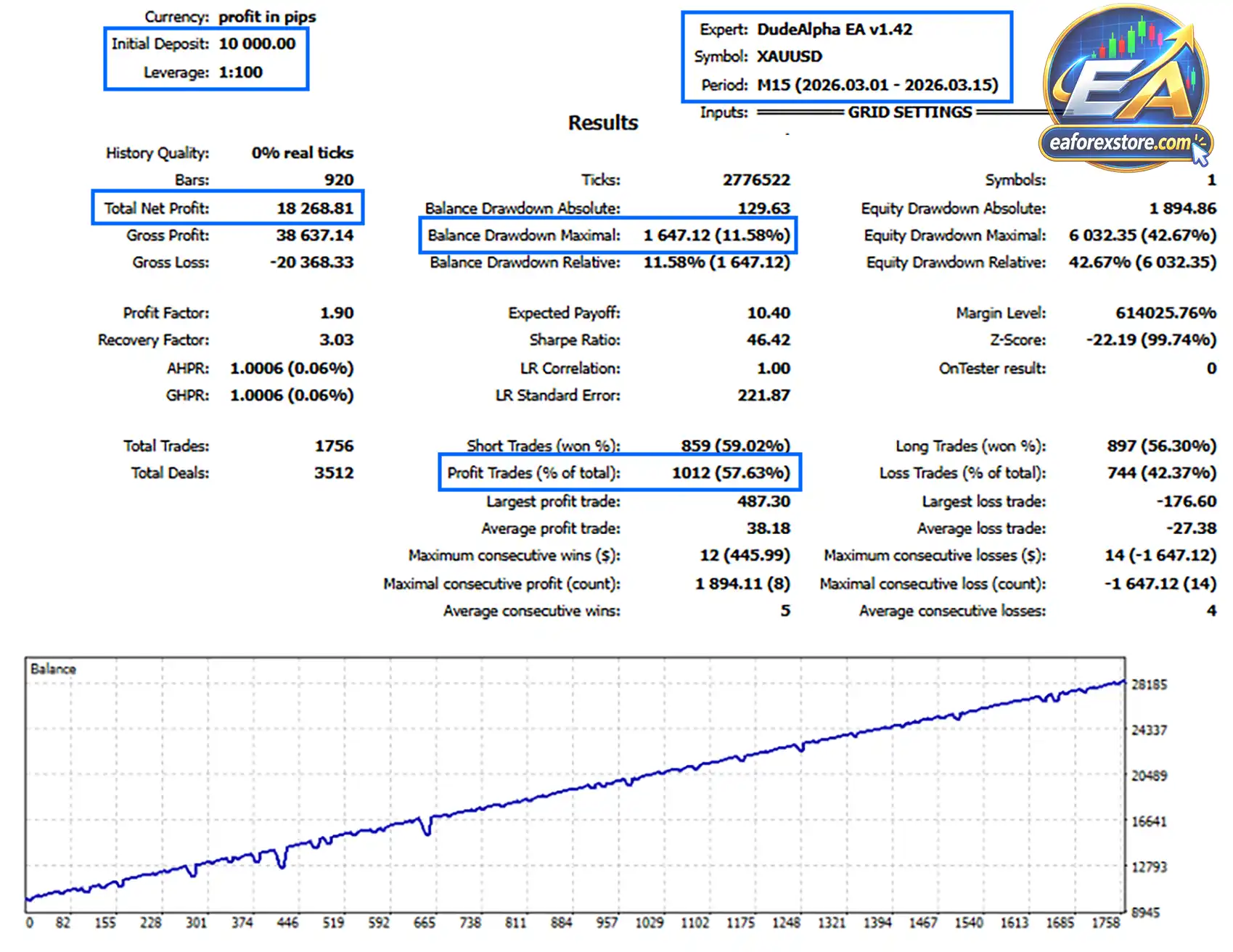
Task: Select the period 'M15 (2026.03.01 - 2026.03.15)'
Action: (878, 85)
